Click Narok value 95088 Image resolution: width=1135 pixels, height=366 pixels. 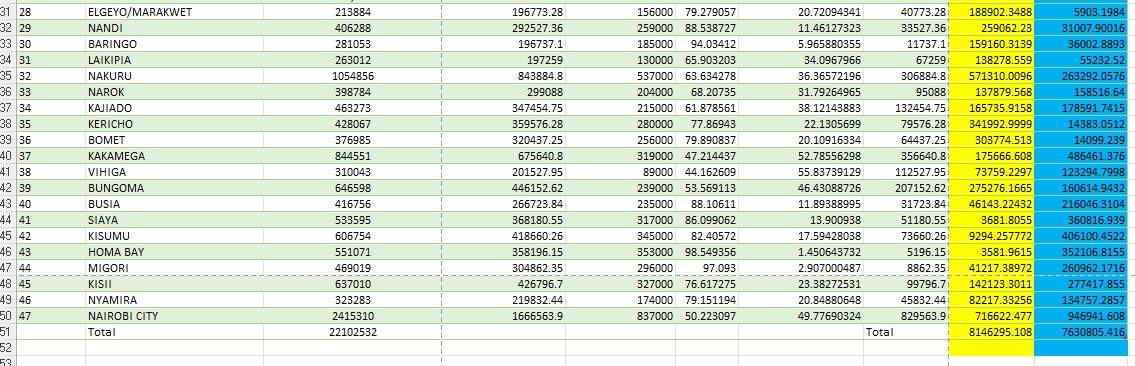click(906, 92)
